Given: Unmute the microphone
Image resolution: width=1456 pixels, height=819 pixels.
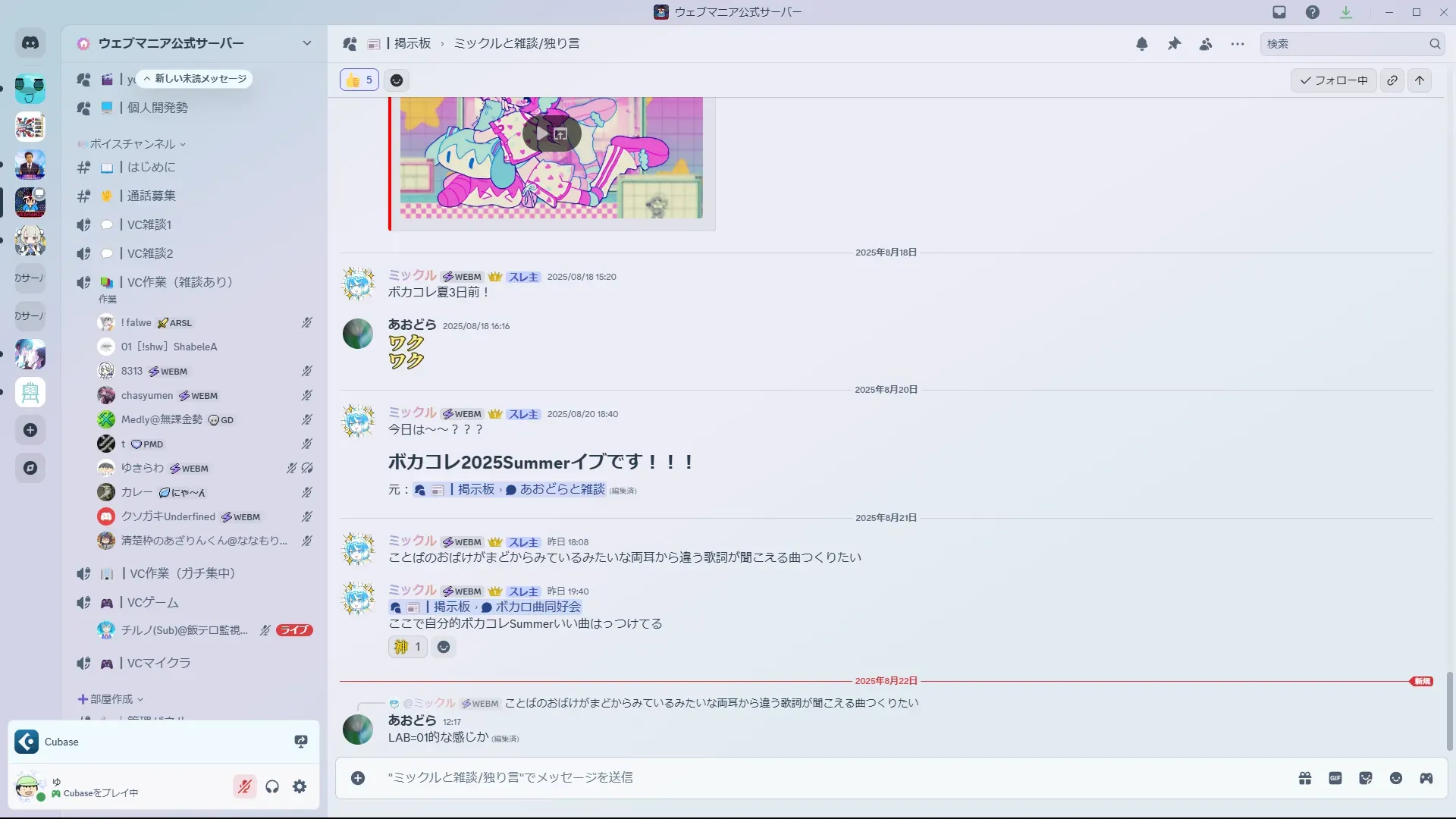Looking at the screenshot, I should tap(244, 787).
